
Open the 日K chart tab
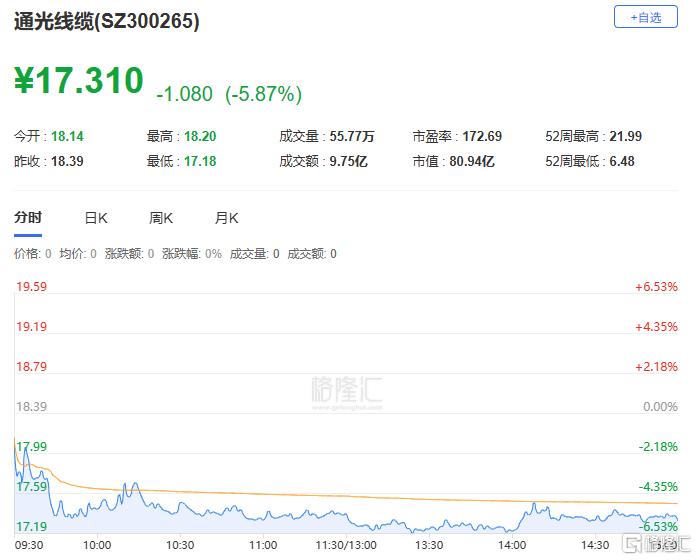coord(96,218)
